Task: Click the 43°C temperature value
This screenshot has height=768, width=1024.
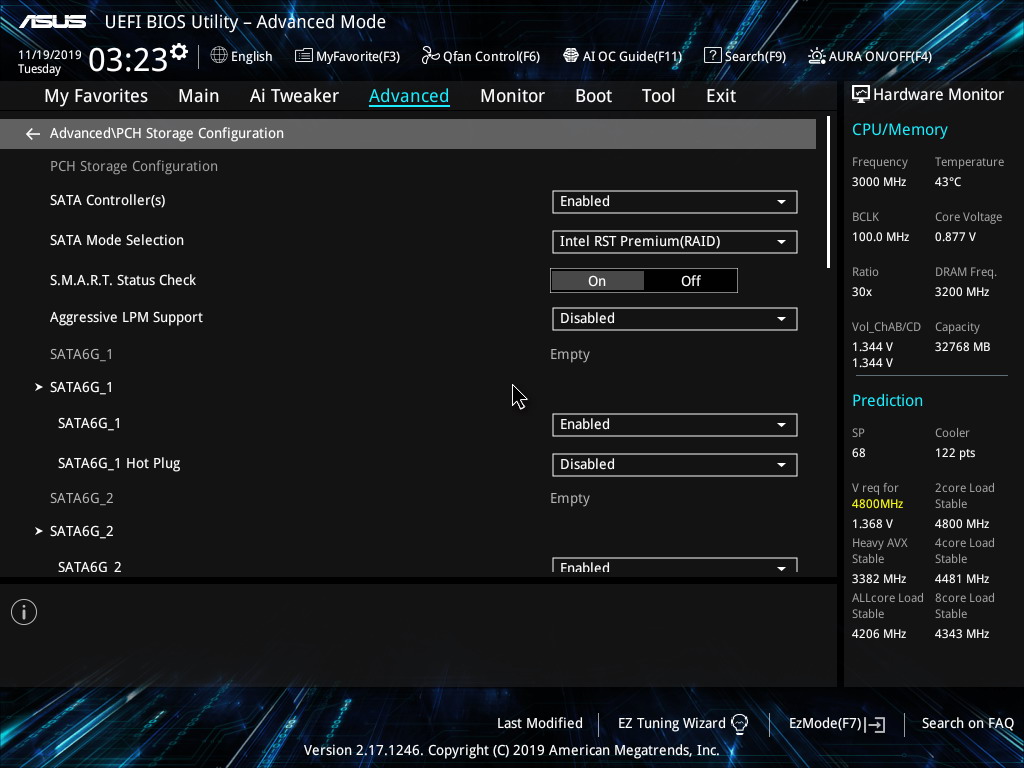Action: click(948, 182)
